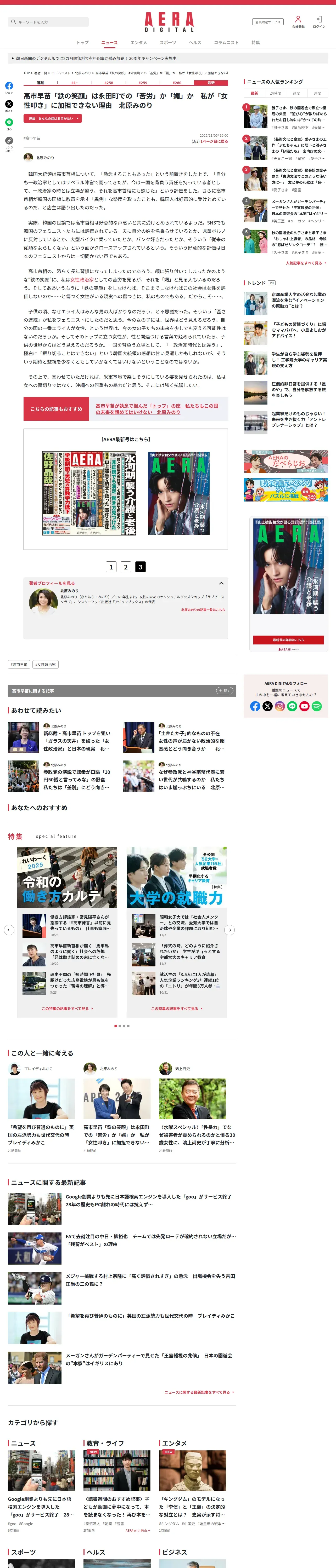This screenshot has height=1568, width=336.
Task: Follow AERA on Facebook in follow box
Action: point(255,706)
